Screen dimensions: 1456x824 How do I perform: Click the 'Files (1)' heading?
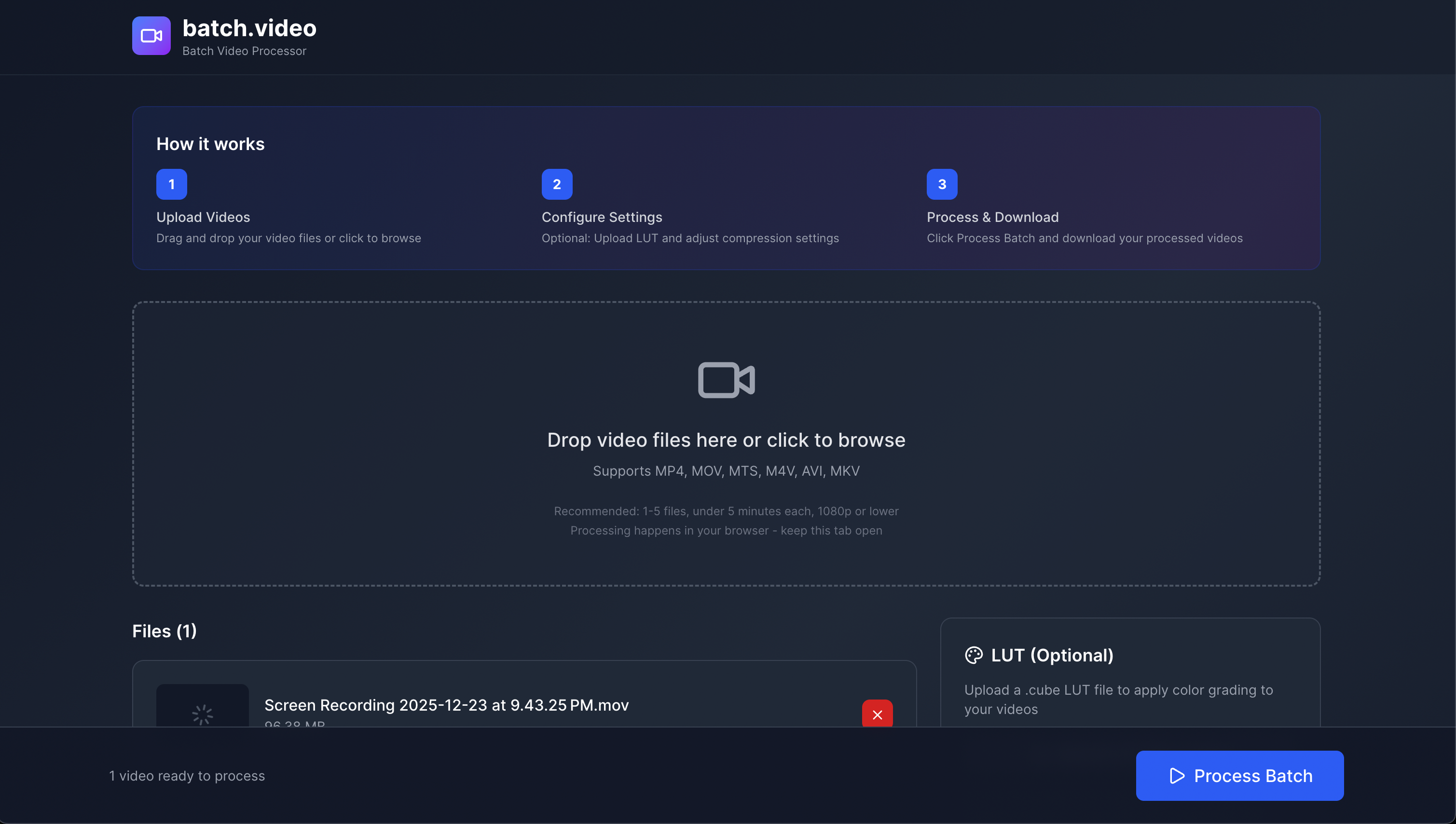pyautogui.click(x=164, y=631)
